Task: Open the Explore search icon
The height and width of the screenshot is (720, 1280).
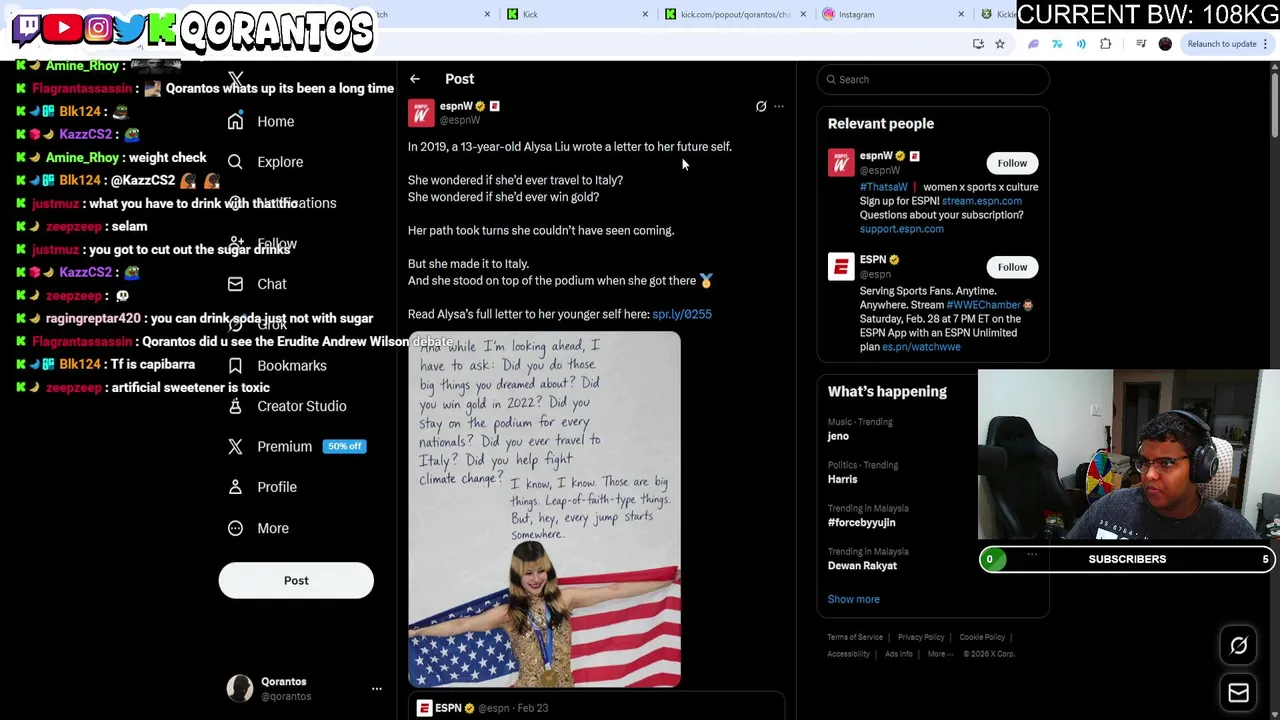Action: tap(235, 162)
